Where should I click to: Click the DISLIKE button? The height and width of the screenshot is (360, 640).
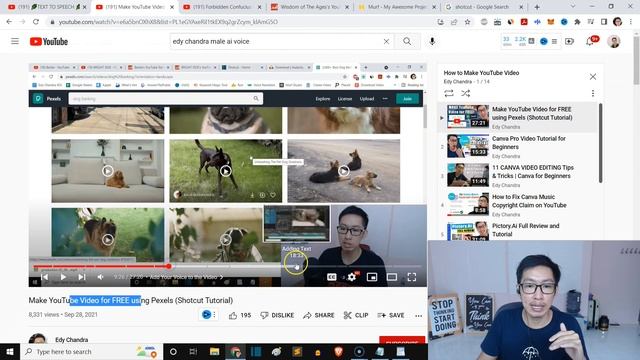point(277,315)
